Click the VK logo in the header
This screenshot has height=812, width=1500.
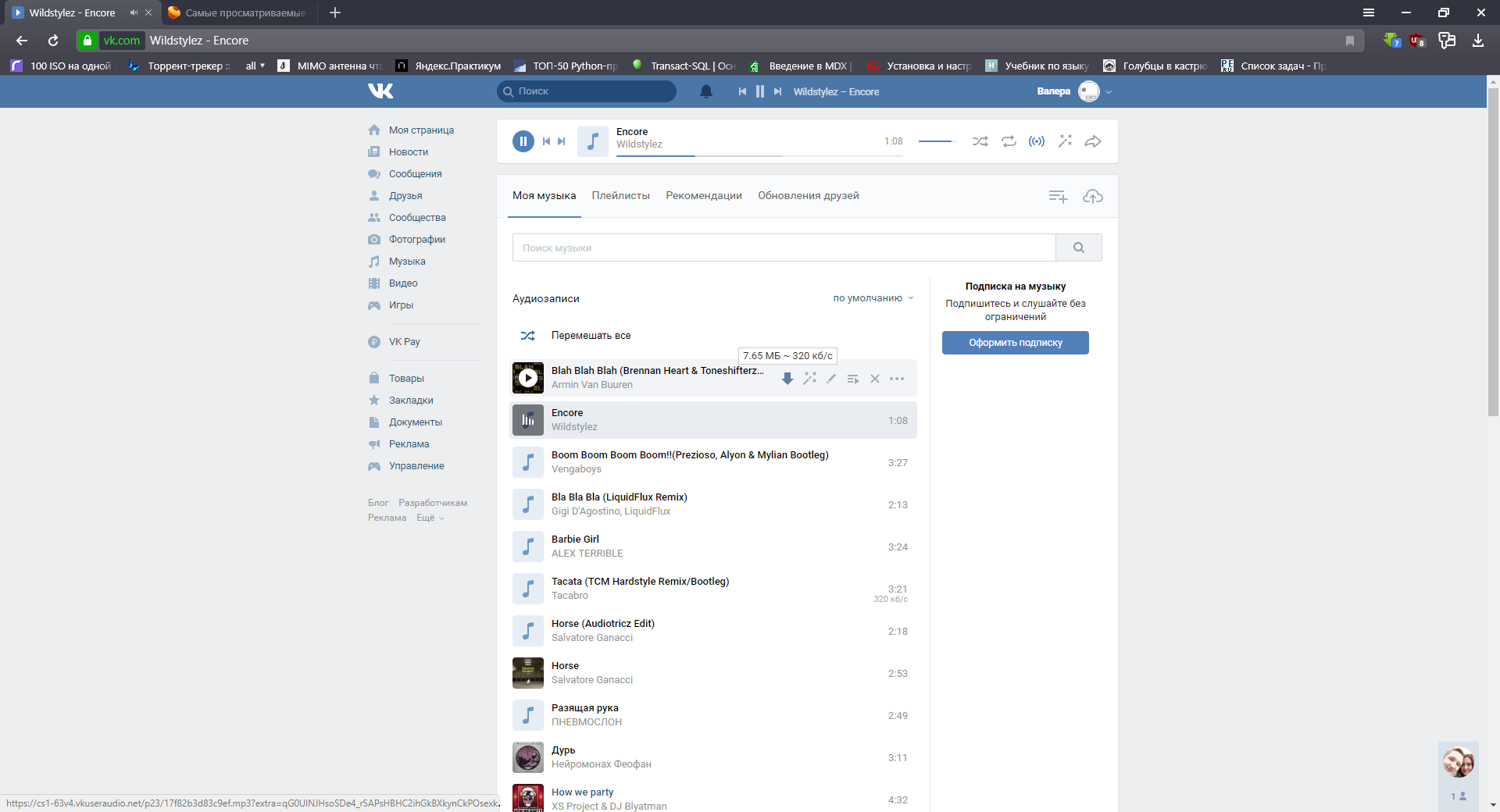(380, 91)
